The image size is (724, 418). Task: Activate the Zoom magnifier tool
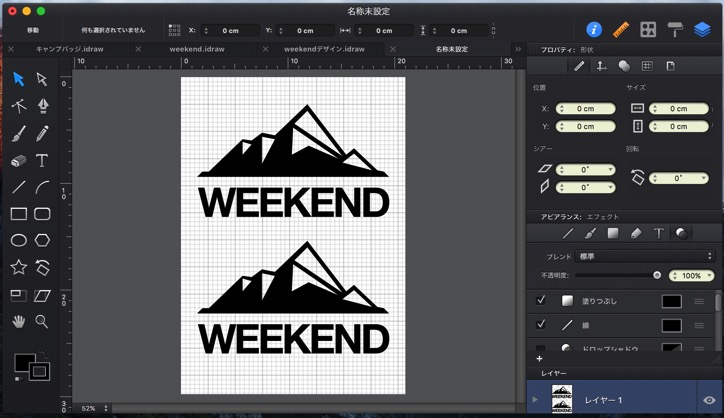(x=43, y=321)
